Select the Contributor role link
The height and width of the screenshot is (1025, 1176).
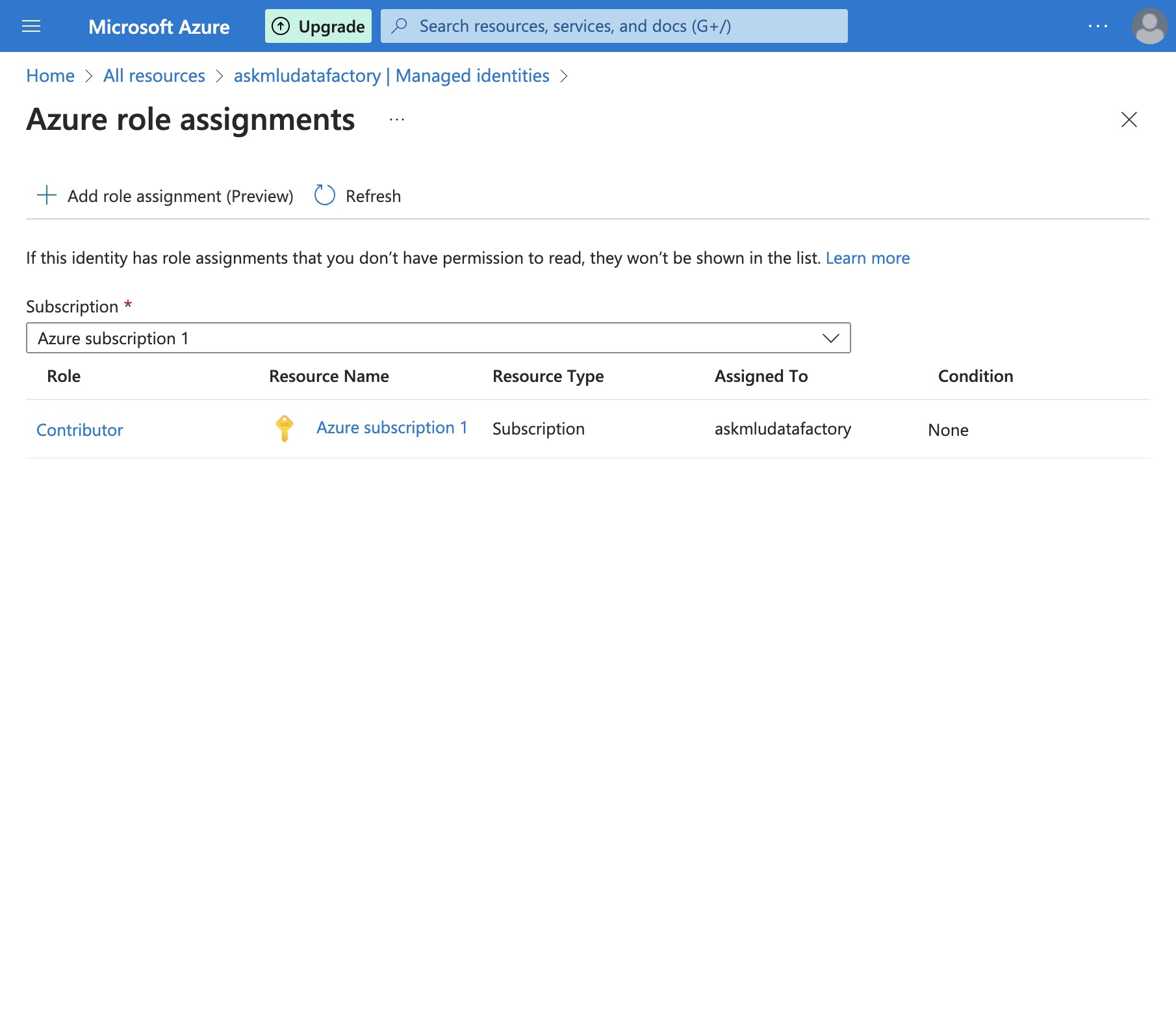coord(79,429)
